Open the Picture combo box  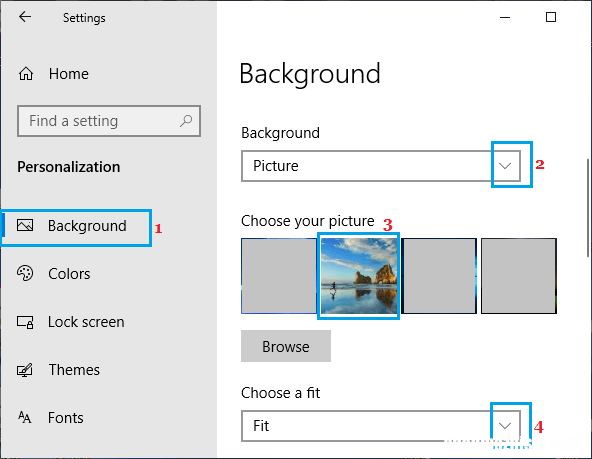(381, 166)
